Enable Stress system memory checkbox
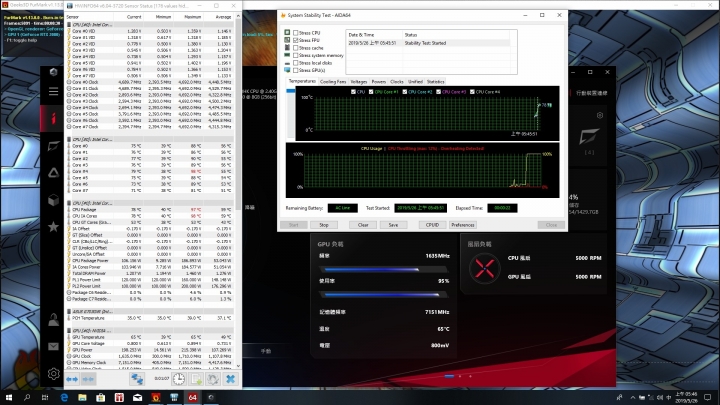The width and height of the screenshot is (720, 405). click(x=296, y=56)
